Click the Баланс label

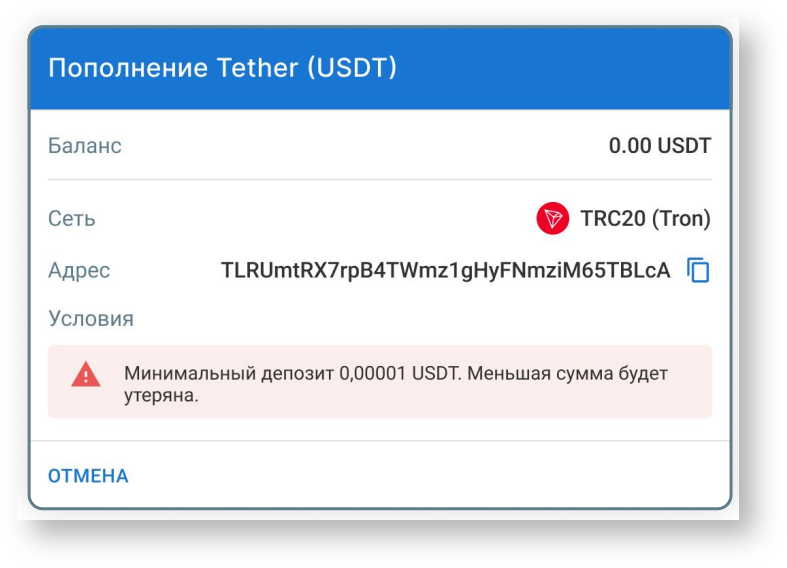[85, 146]
